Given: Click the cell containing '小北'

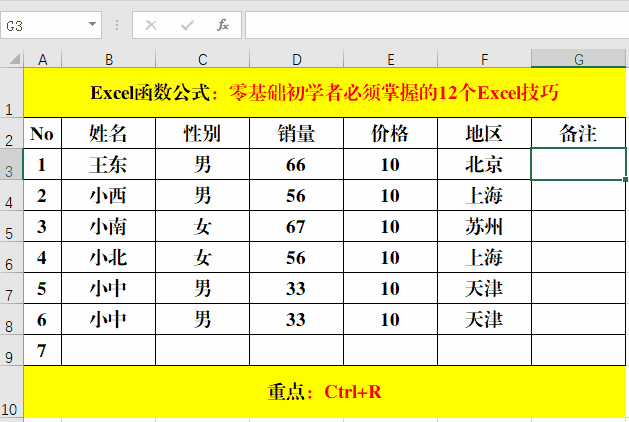Looking at the screenshot, I should pos(108,257).
